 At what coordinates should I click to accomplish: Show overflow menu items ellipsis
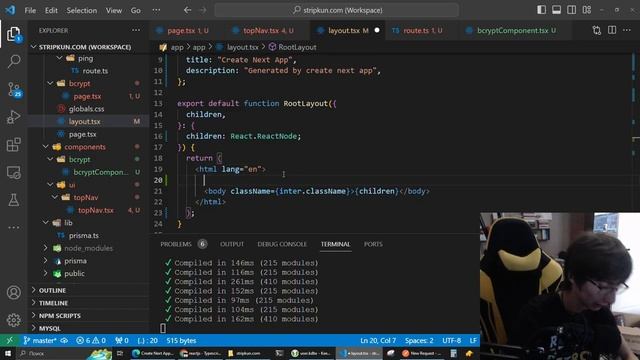[x=156, y=10]
